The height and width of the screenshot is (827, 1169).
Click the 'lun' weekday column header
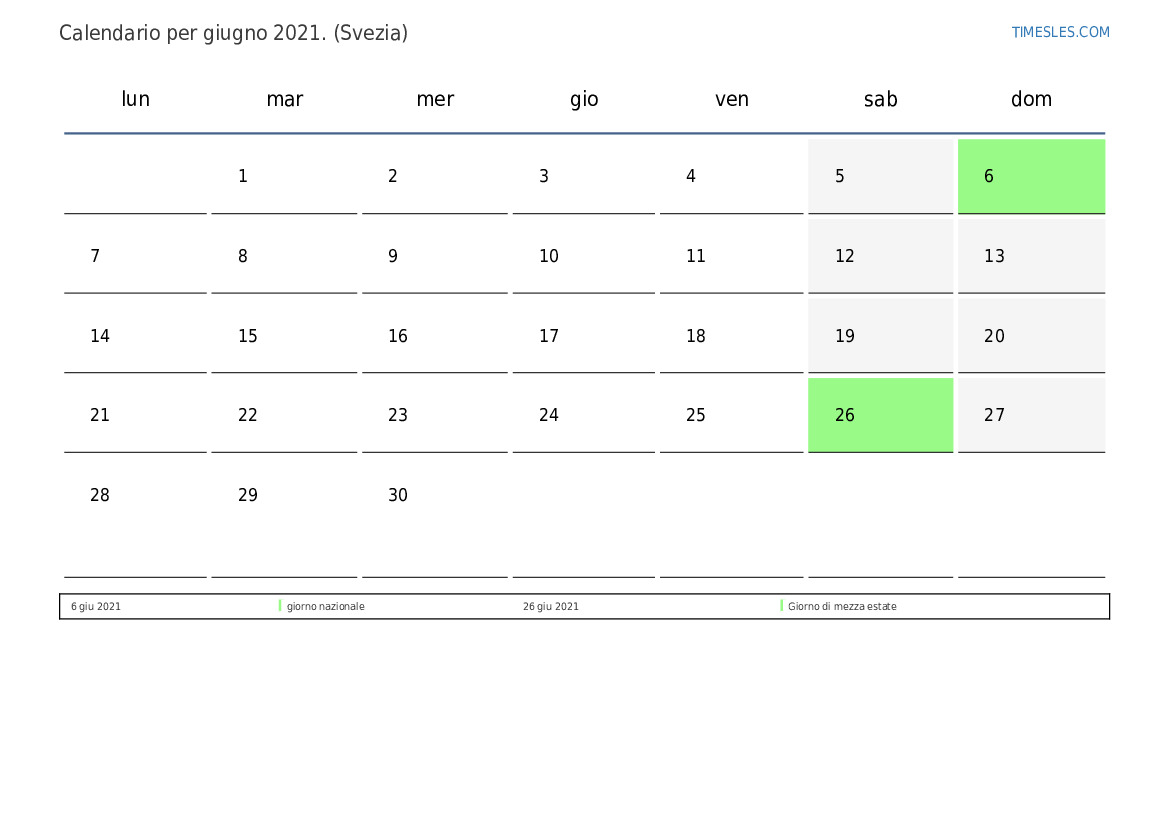point(135,99)
